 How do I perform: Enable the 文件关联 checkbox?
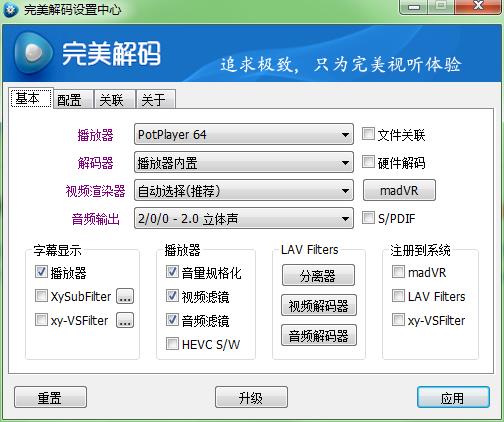point(368,134)
